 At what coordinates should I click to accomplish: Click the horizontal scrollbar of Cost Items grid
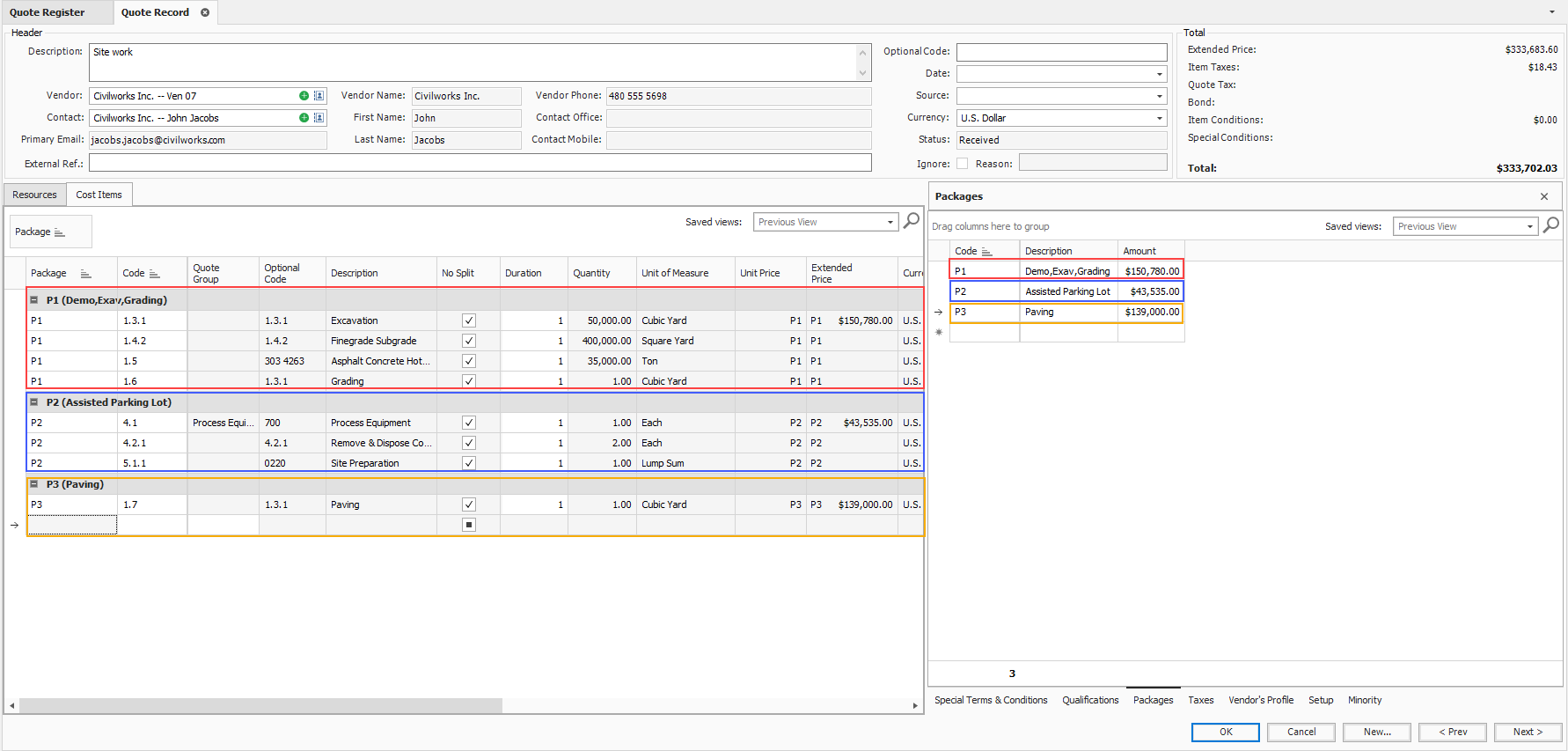[260, 705]
